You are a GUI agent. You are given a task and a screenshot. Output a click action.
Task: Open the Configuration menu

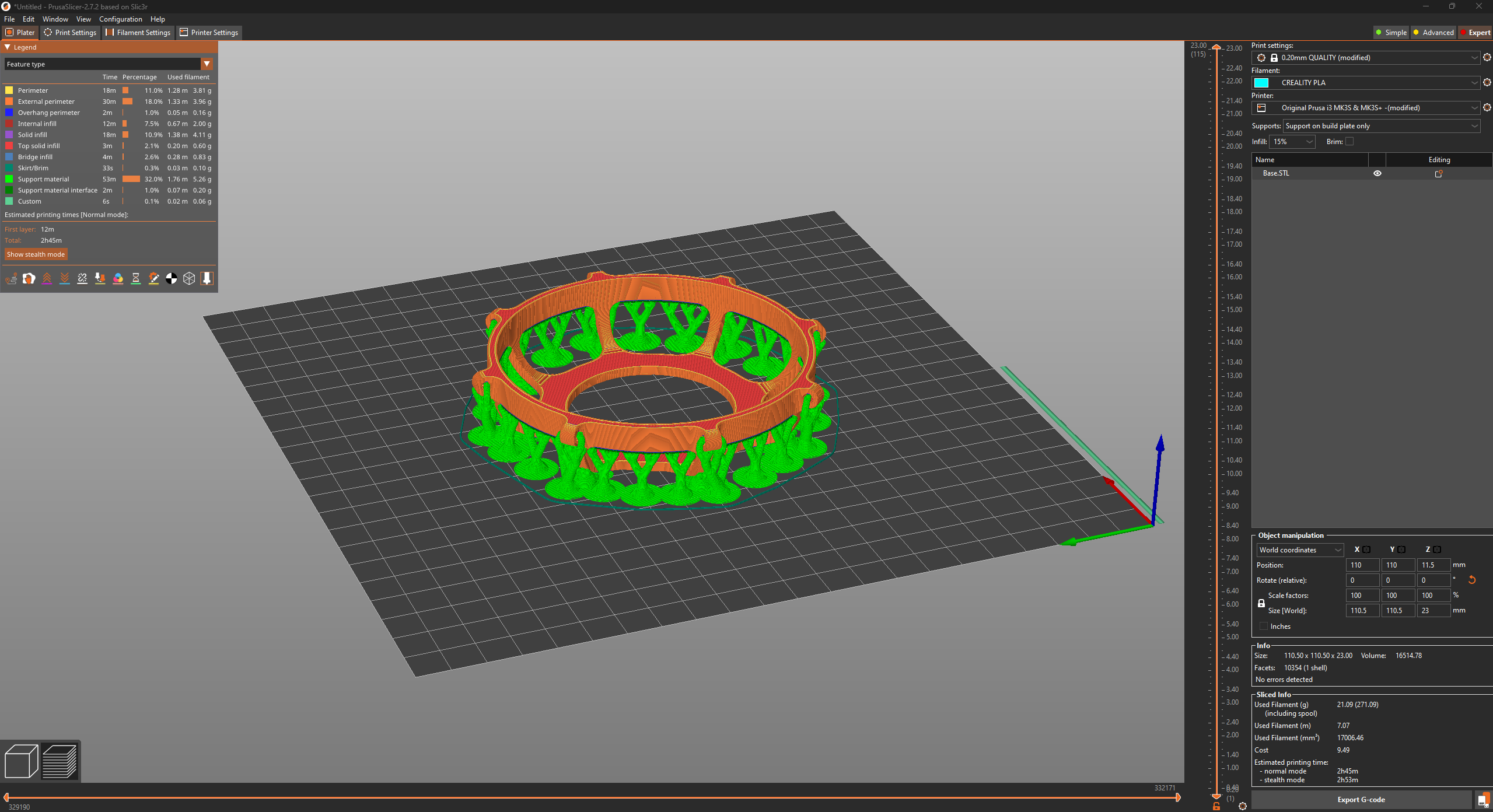pyautogui.click(x=121, y=19)
